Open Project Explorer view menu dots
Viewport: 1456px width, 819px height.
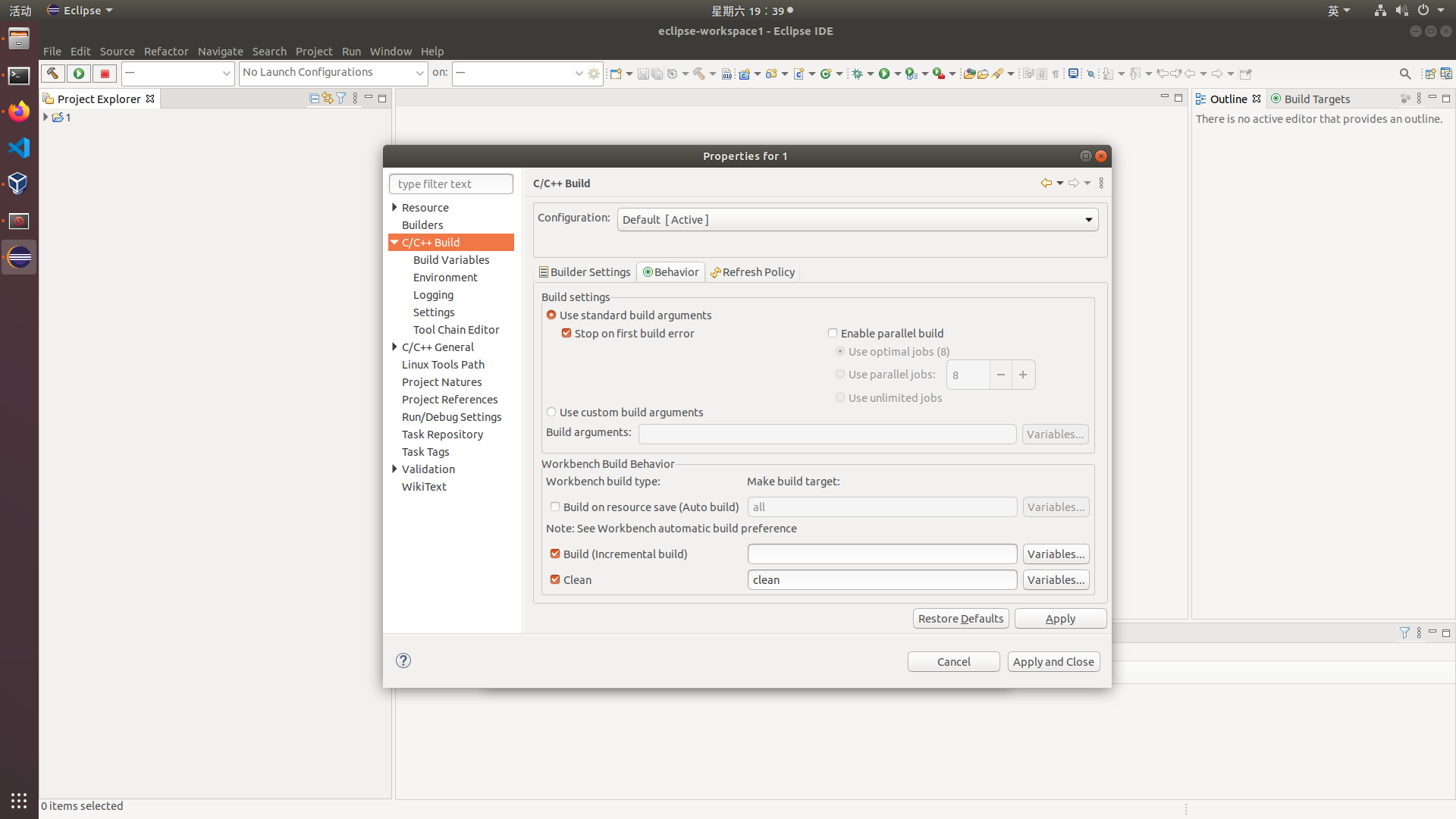[355, 99]
